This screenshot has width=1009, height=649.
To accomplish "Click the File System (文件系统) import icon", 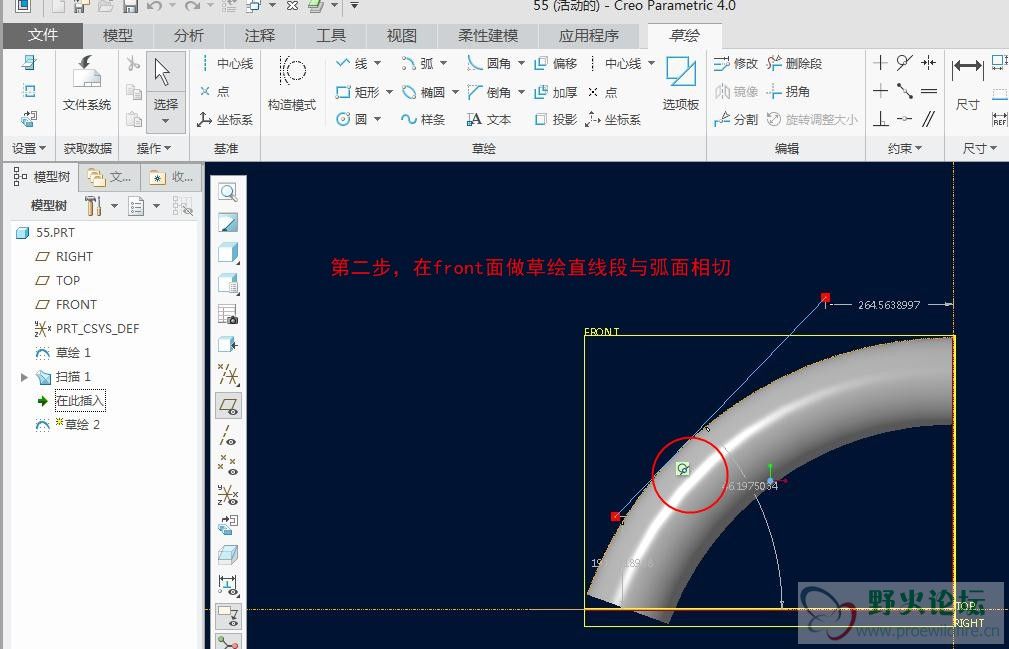I will (x=87, y=73).
